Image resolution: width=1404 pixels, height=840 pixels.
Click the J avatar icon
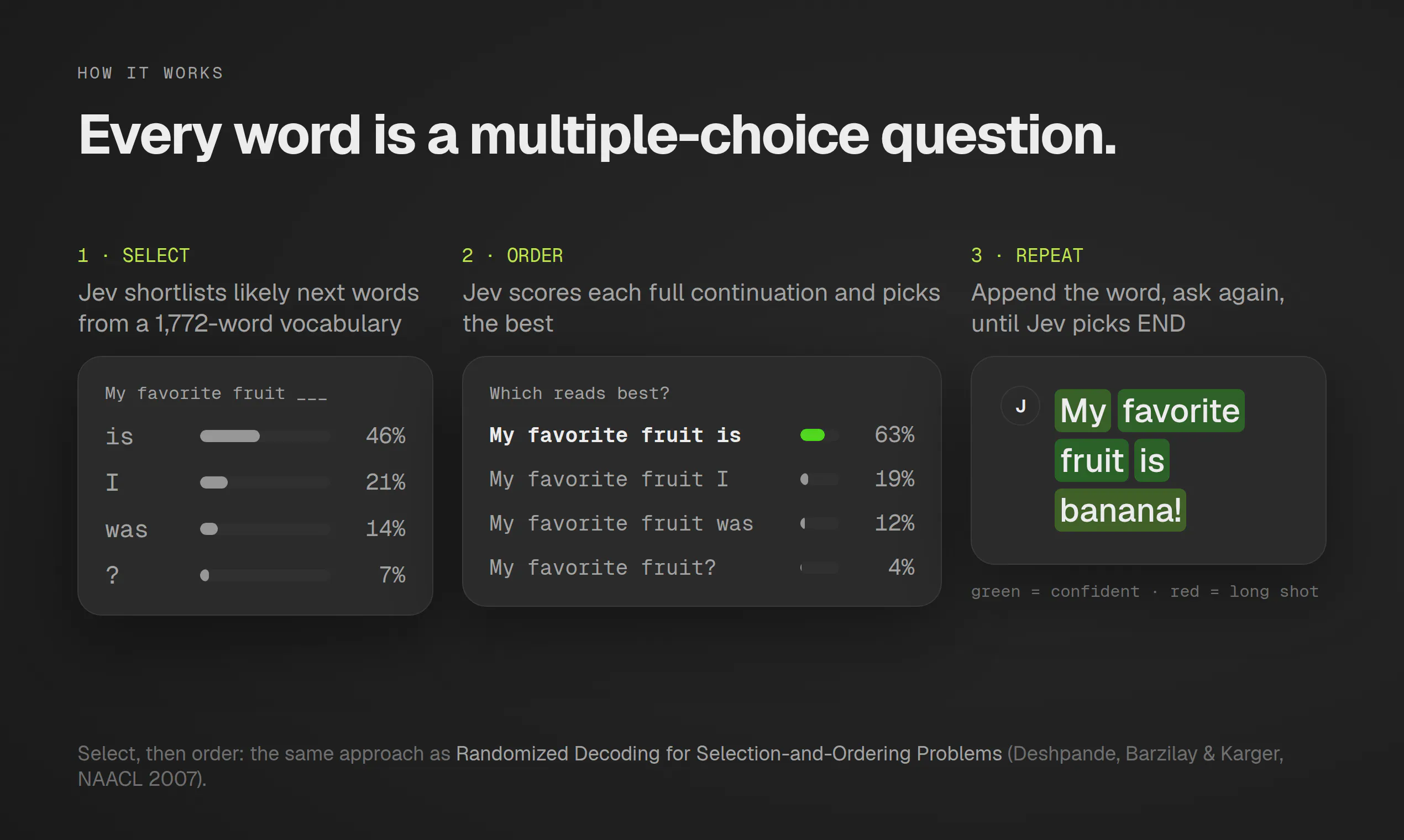tap(1020, 406)
